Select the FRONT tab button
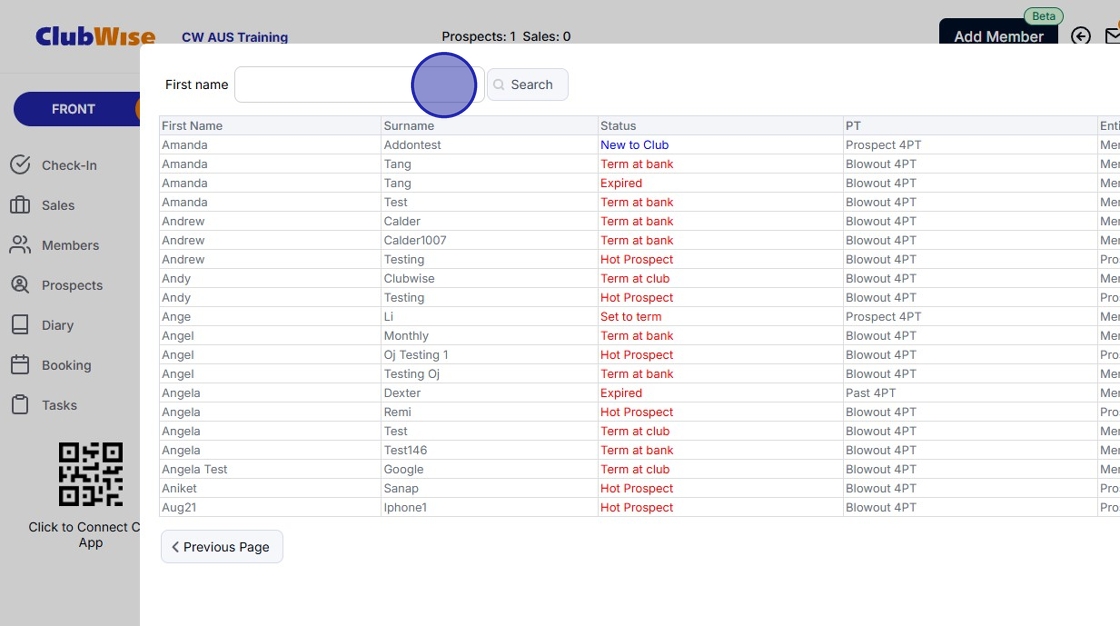1120x626 pixels. (76, 109)
